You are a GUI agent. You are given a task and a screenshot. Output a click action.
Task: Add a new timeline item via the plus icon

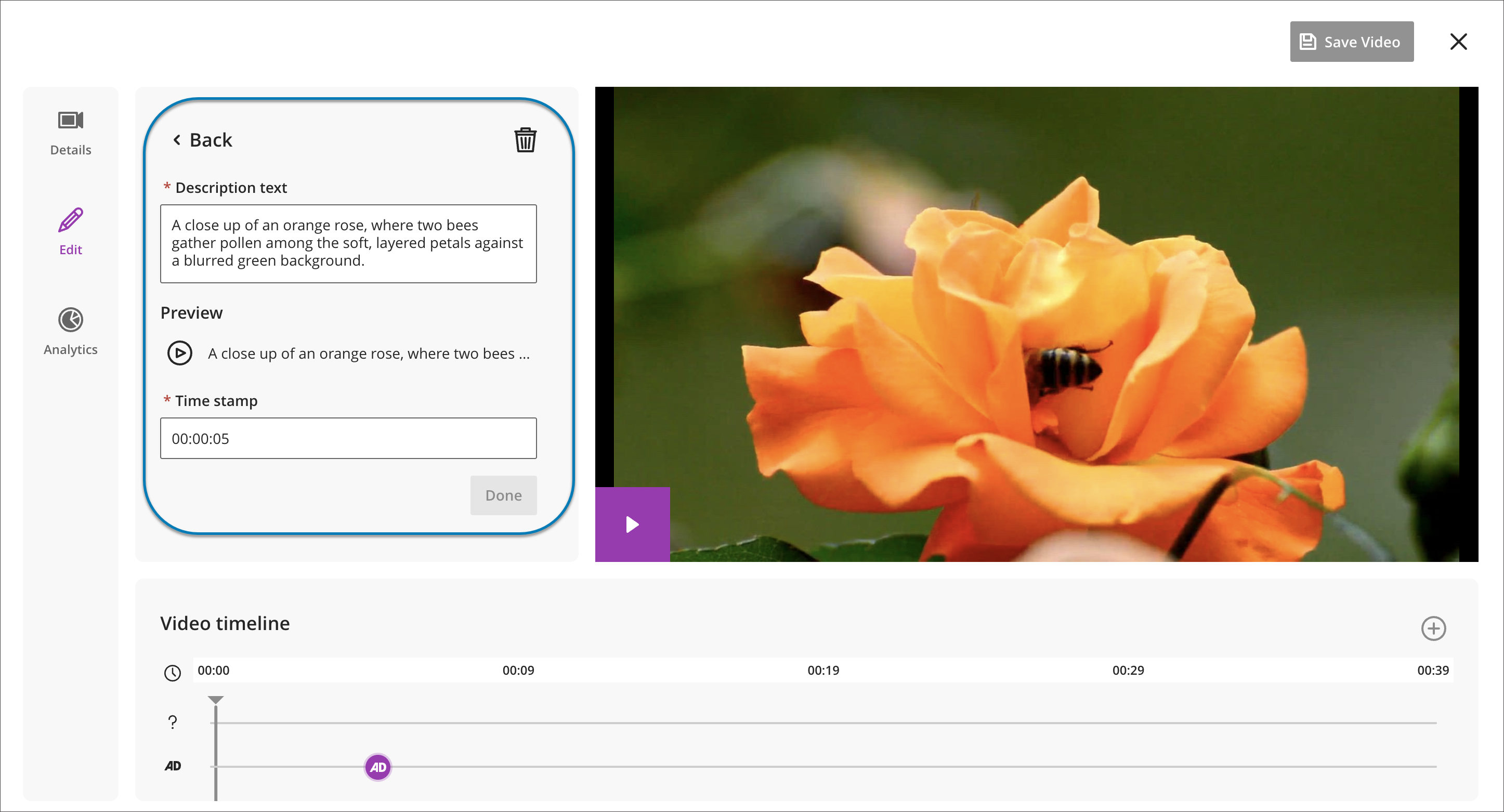point(1434,628)
